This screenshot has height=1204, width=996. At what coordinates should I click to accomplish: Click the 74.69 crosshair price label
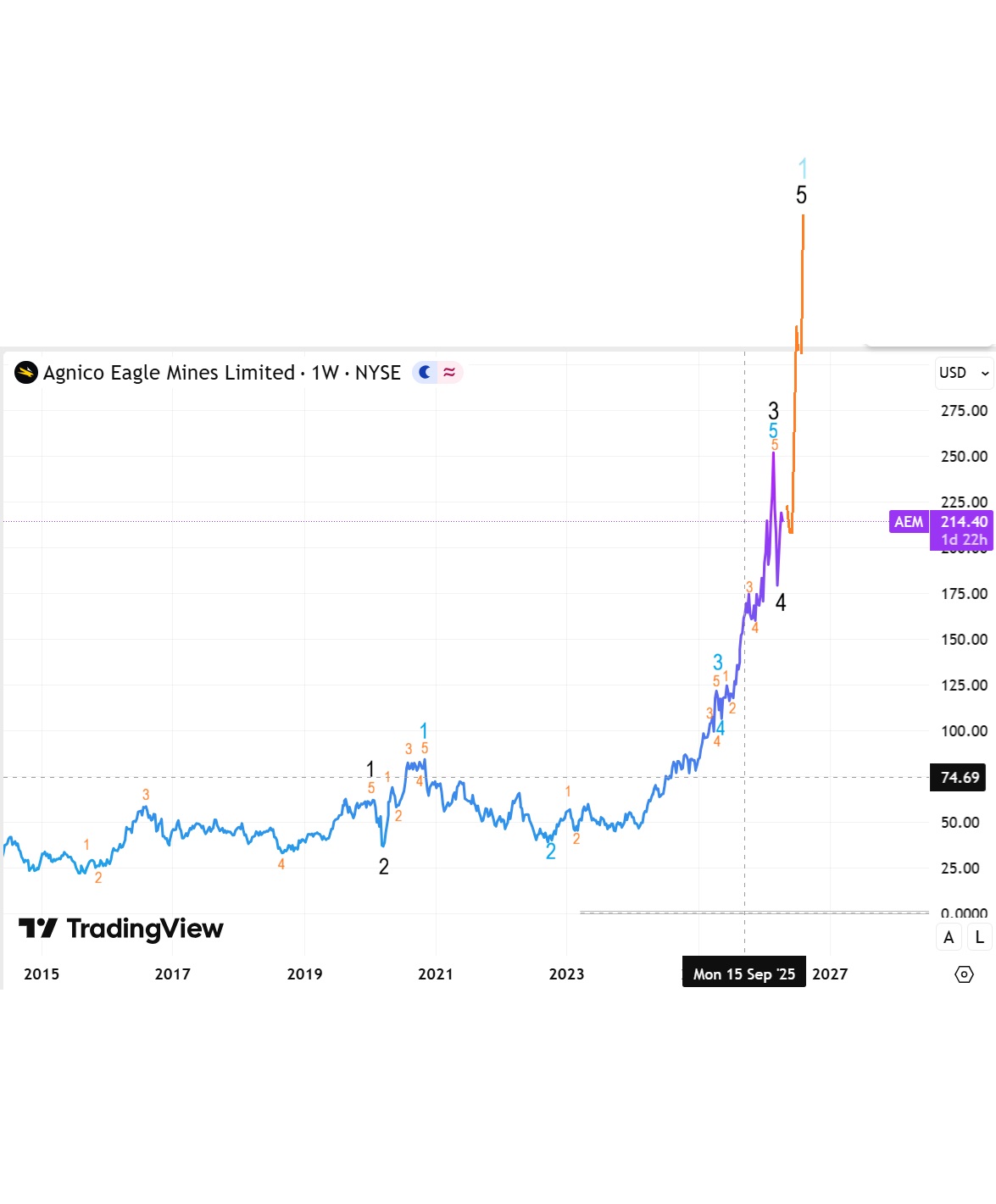[x=960, y=778]
